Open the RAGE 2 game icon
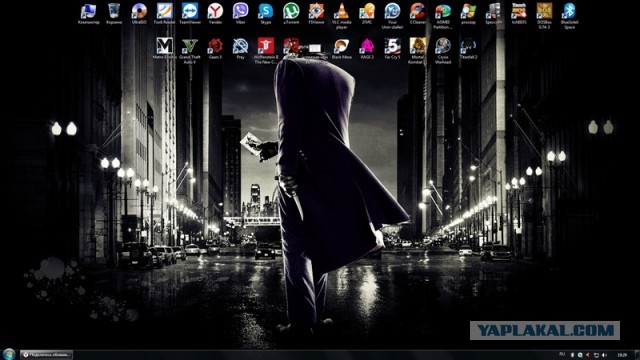 click(367, 49)
